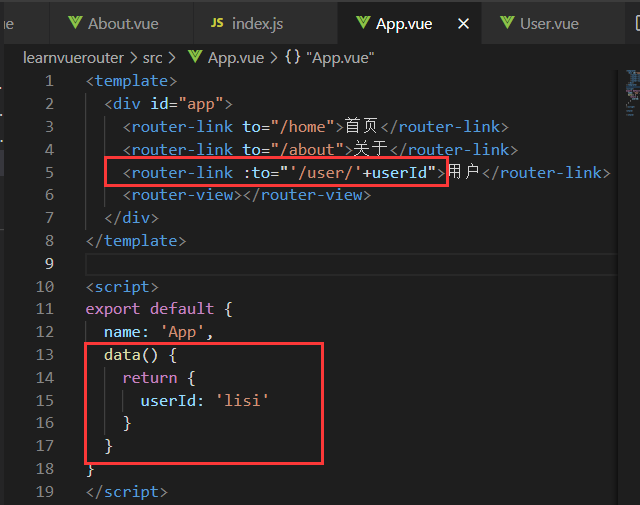Click the Vue icon in the breadcrumb
The height and width of the screenshot is (505, 640).
pyautogui.click(x=195, y=57)
